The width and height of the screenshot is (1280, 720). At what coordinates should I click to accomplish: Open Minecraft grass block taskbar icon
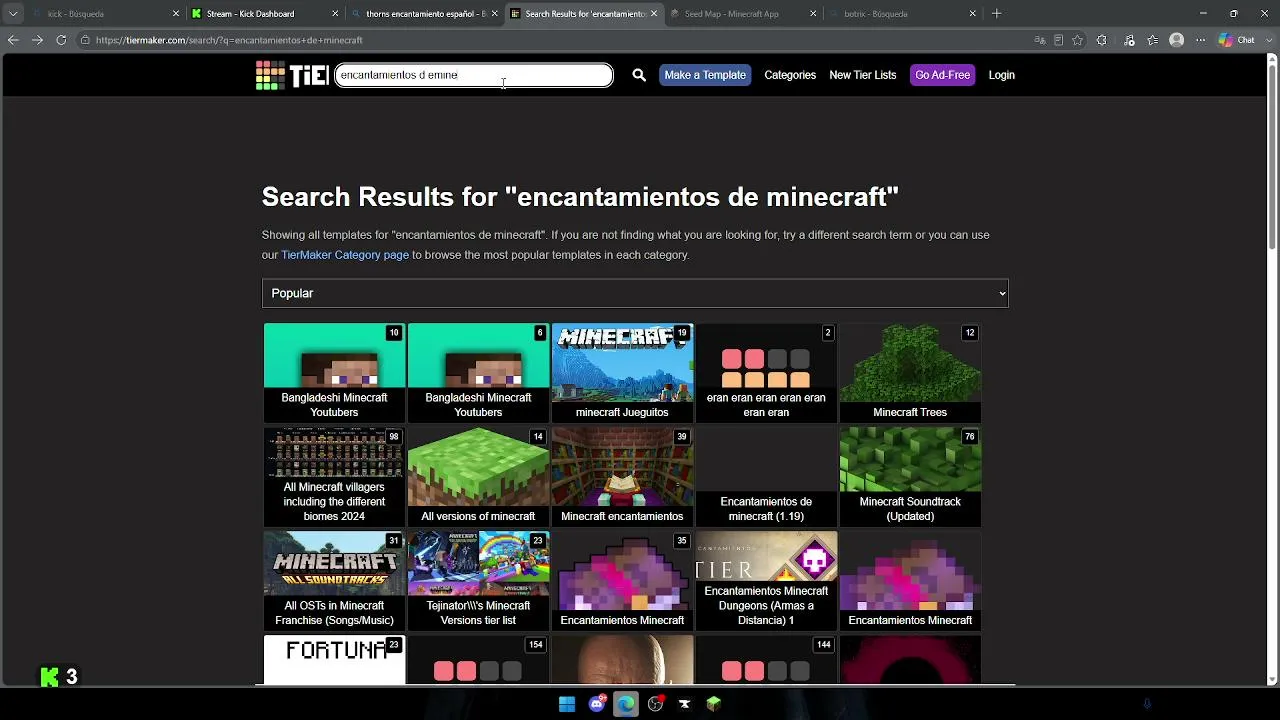[714, 704]
